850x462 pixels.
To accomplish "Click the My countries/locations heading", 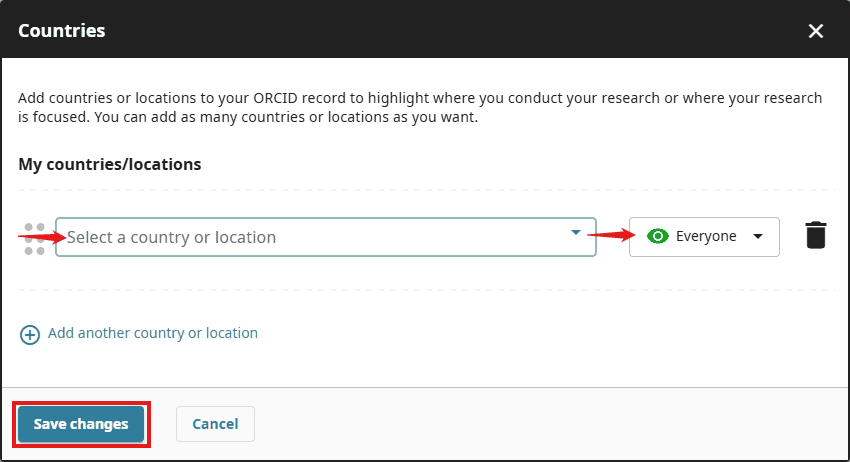I will [110, 164].
